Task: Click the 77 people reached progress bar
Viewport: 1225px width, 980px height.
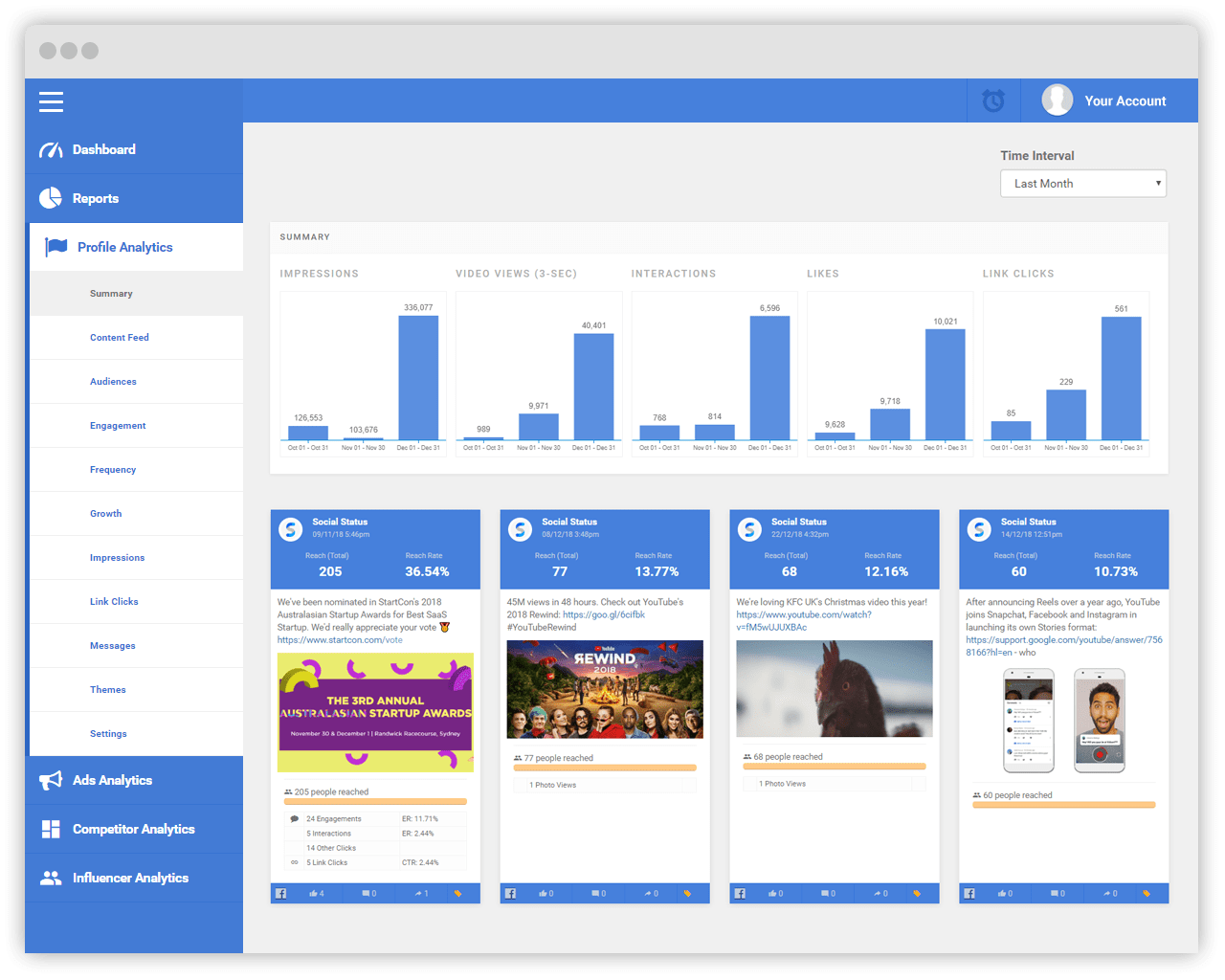Action: pyautogui.click(x=605, y=768)
